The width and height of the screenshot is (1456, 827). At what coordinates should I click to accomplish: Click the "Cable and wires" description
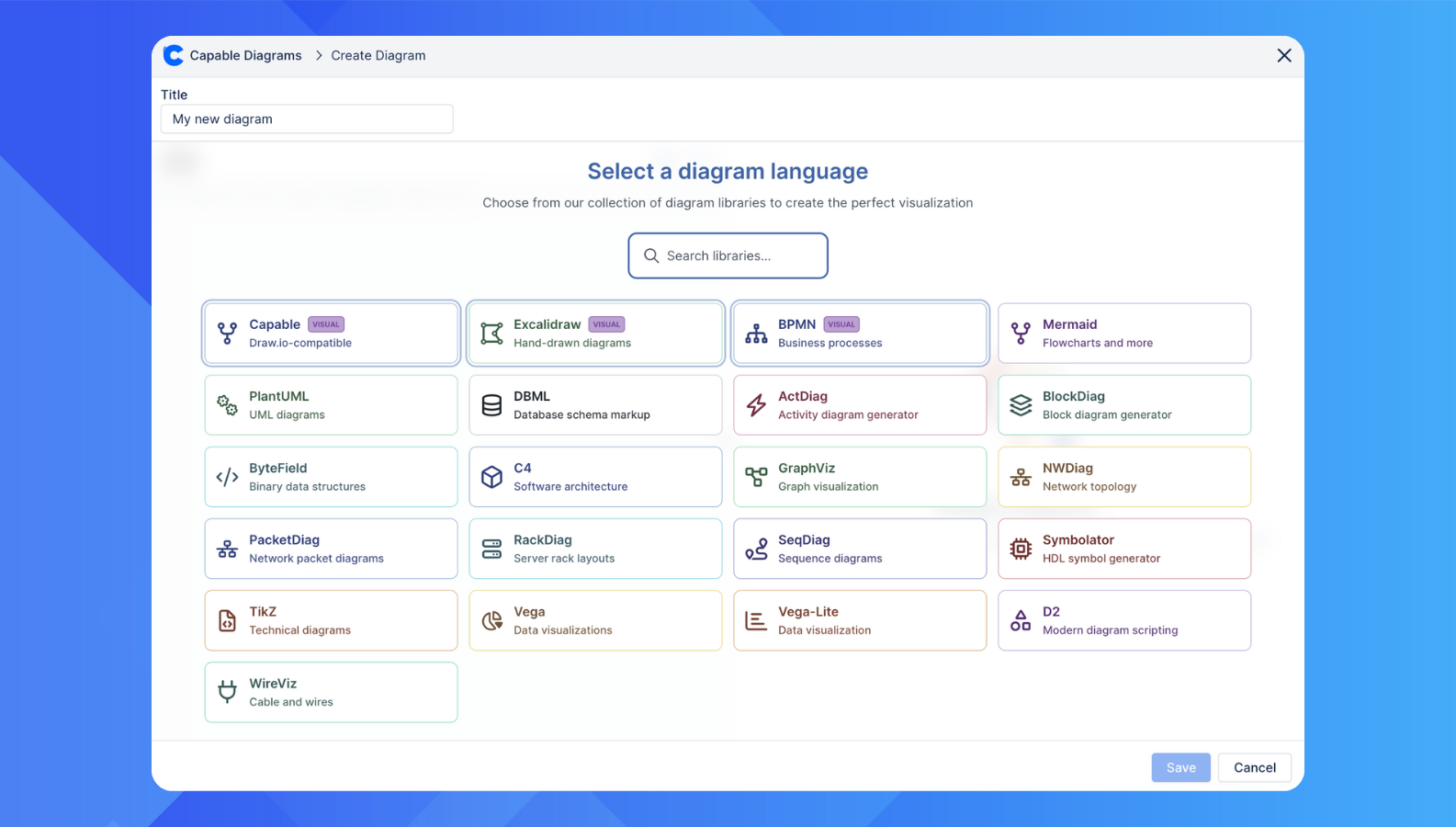[291, 701]
